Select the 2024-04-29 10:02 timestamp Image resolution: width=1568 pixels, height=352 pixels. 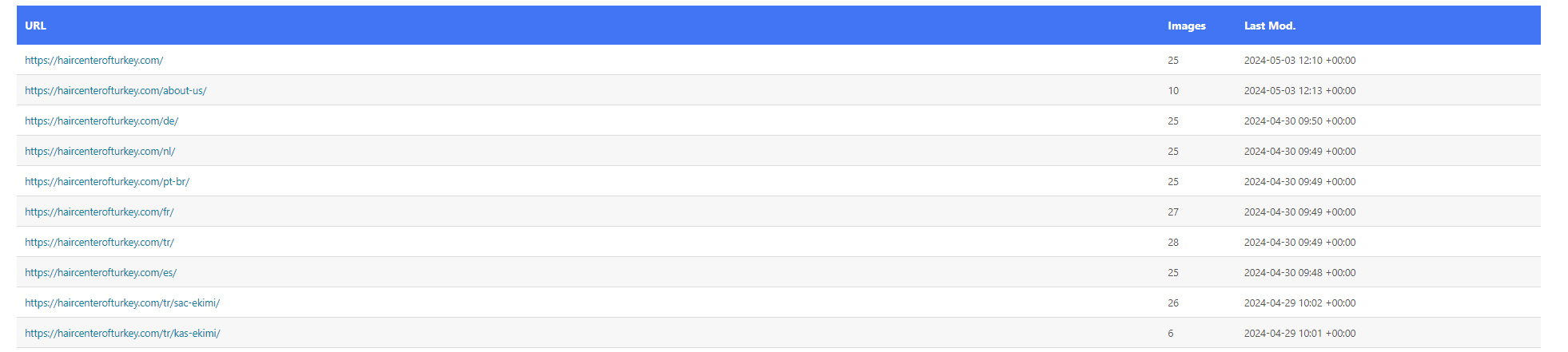coord(1299,303)
